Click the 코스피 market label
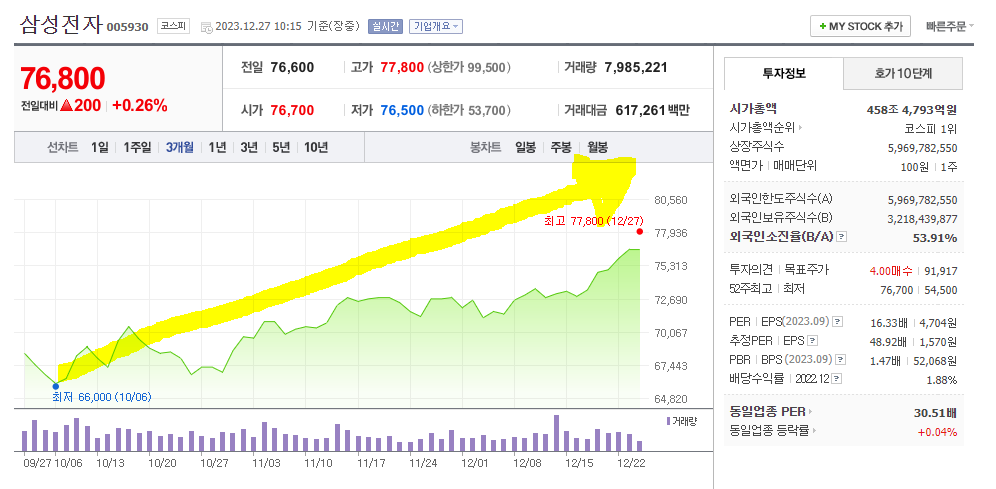The image size is (996, 489). (173, 27)
